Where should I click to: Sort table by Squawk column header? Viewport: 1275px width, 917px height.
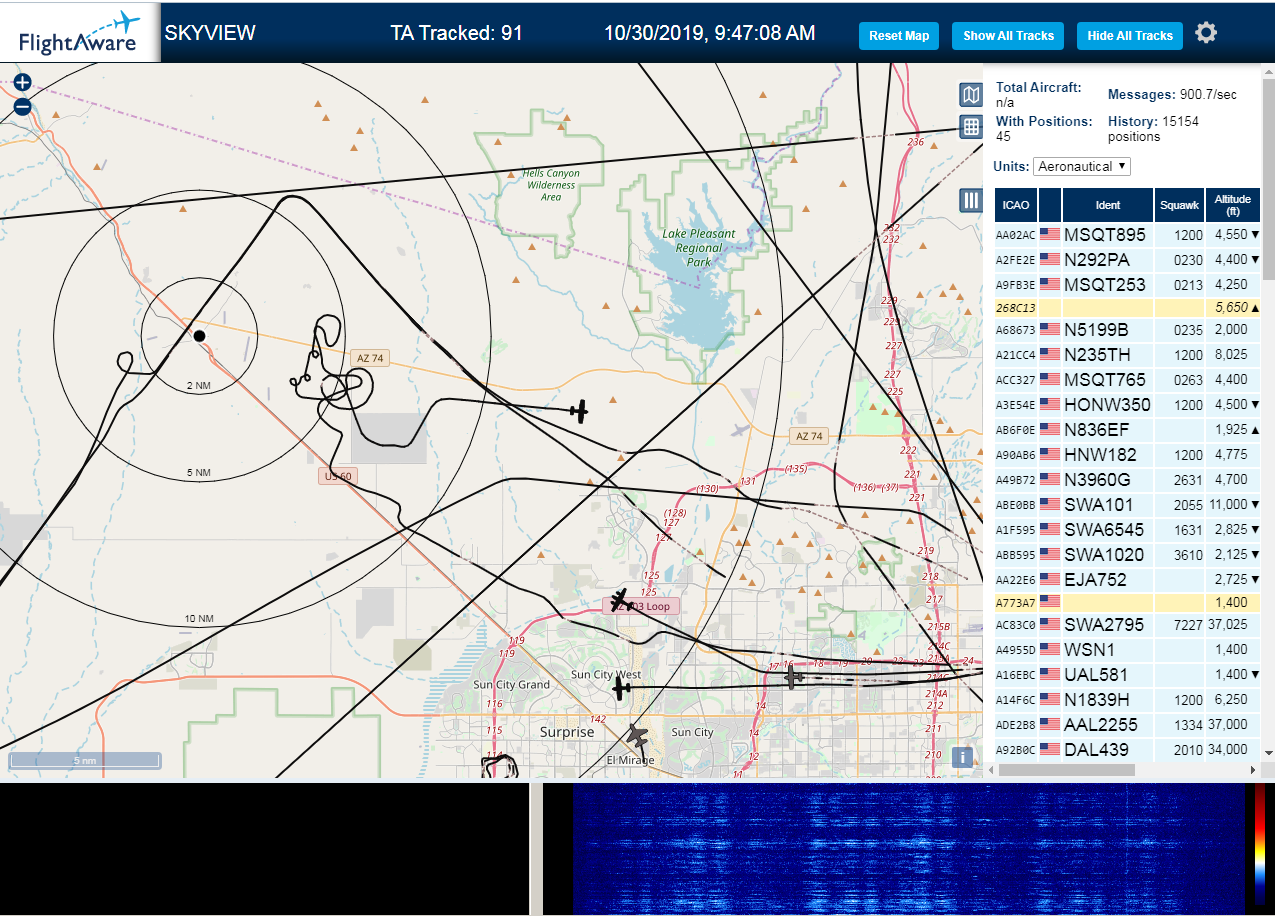pyautogui.click(x=1179, y=204)
